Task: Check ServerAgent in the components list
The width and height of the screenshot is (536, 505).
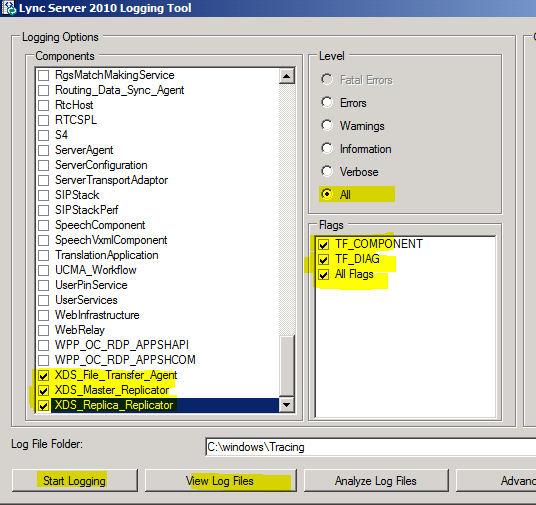Action: [x=43, y=150]
